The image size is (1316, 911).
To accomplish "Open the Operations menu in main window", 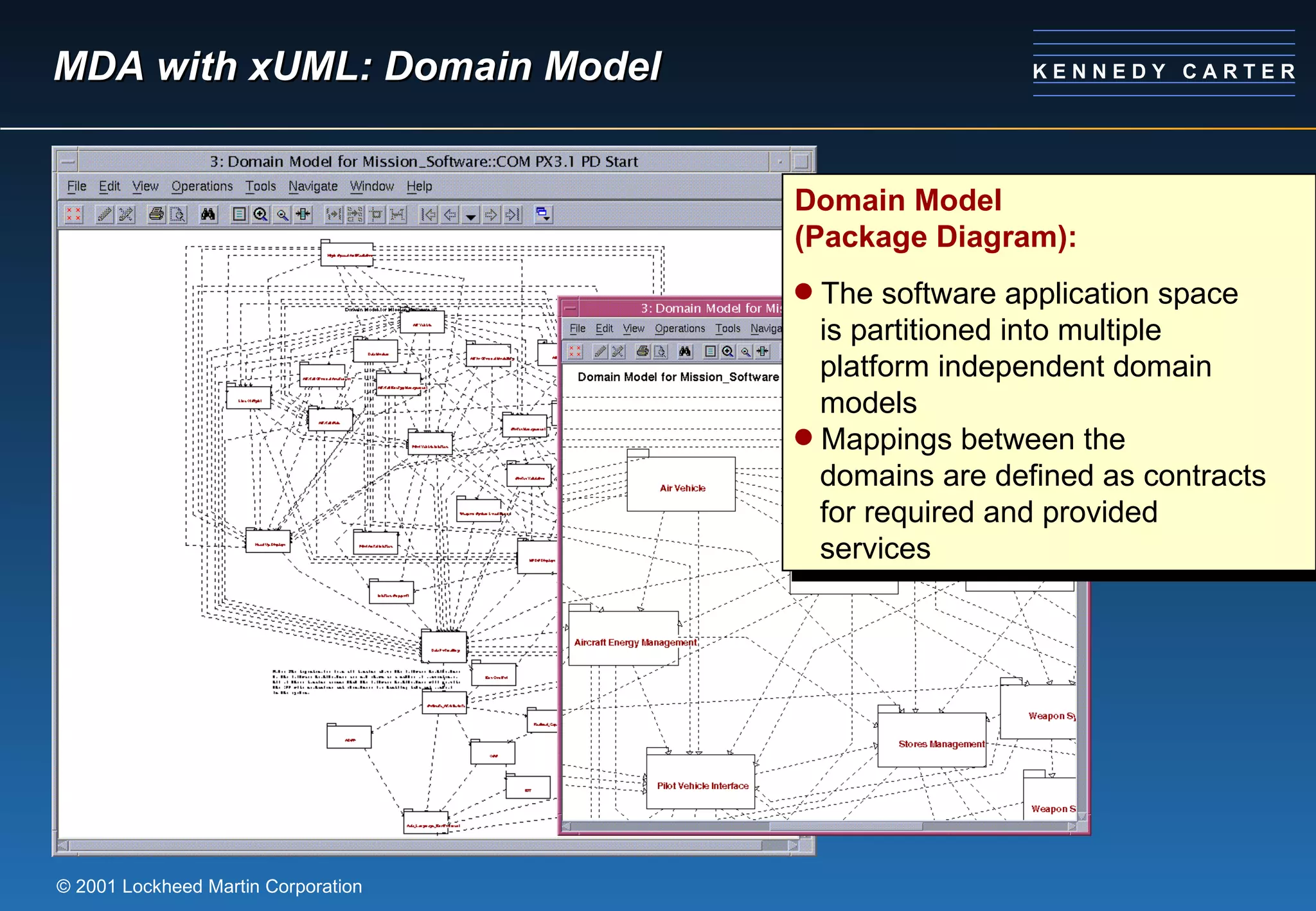I will [202, 186].
